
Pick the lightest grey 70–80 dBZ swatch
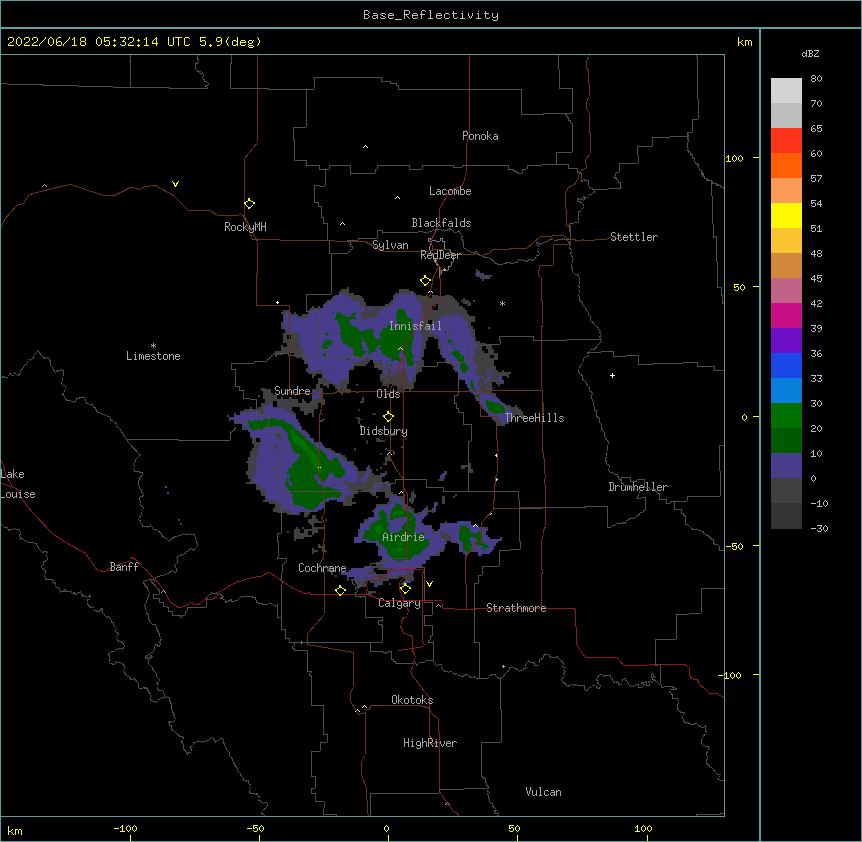786,91
